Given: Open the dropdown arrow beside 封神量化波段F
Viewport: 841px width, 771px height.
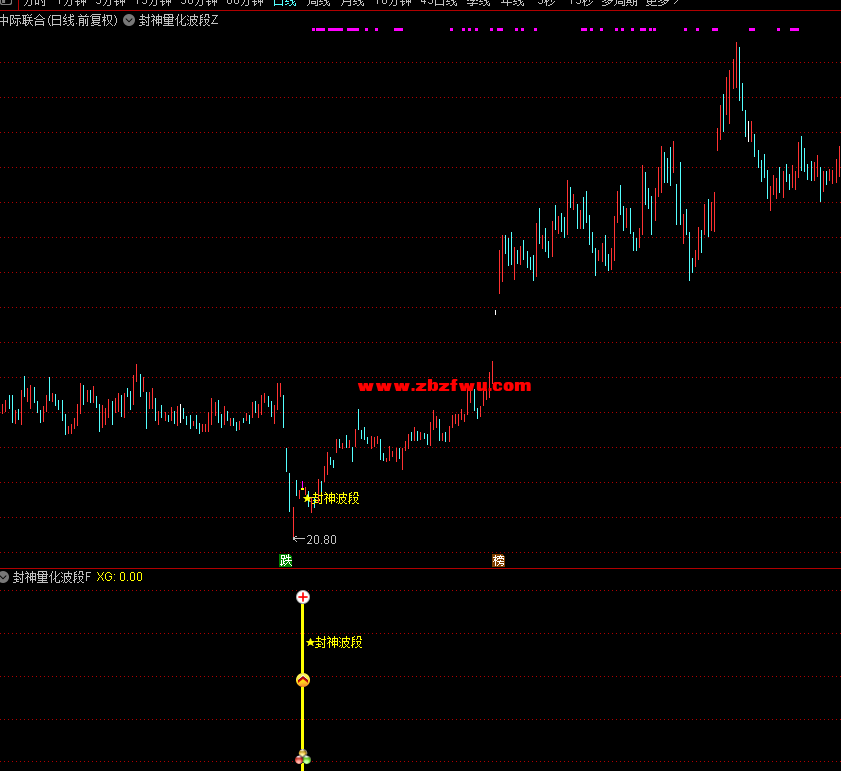Looking at the screenshot, I should [x=4, y=577].
